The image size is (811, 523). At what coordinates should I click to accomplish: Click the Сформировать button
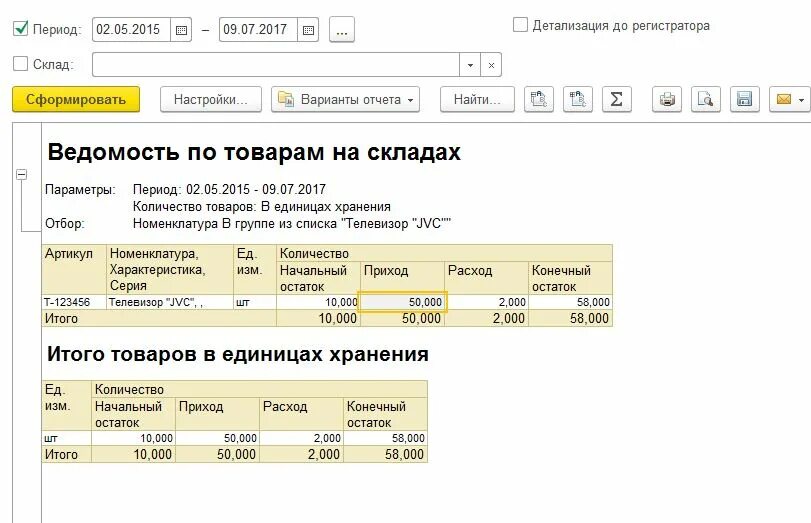click(76, 99)
